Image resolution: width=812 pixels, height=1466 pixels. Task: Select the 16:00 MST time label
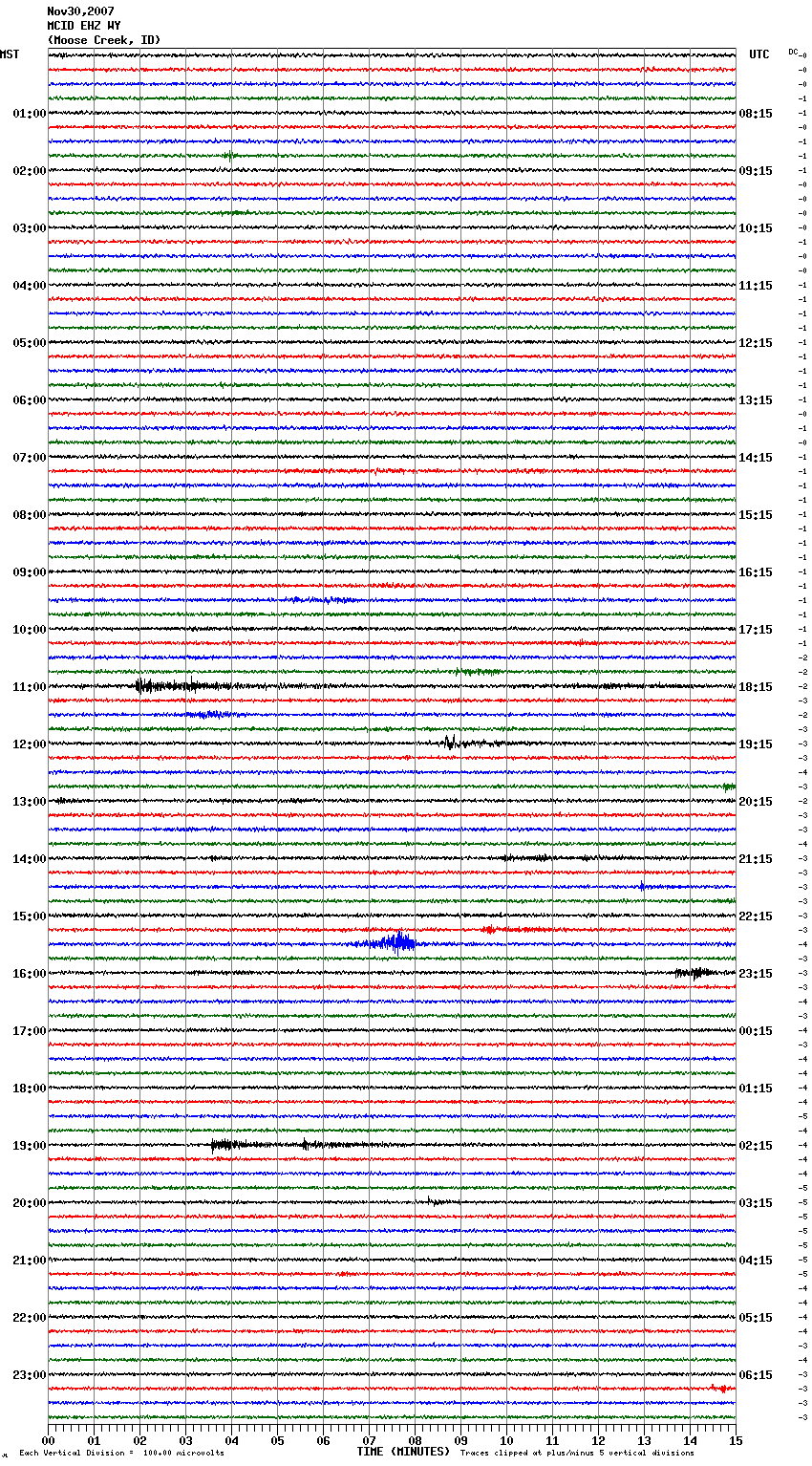click(x=29, y=974)
